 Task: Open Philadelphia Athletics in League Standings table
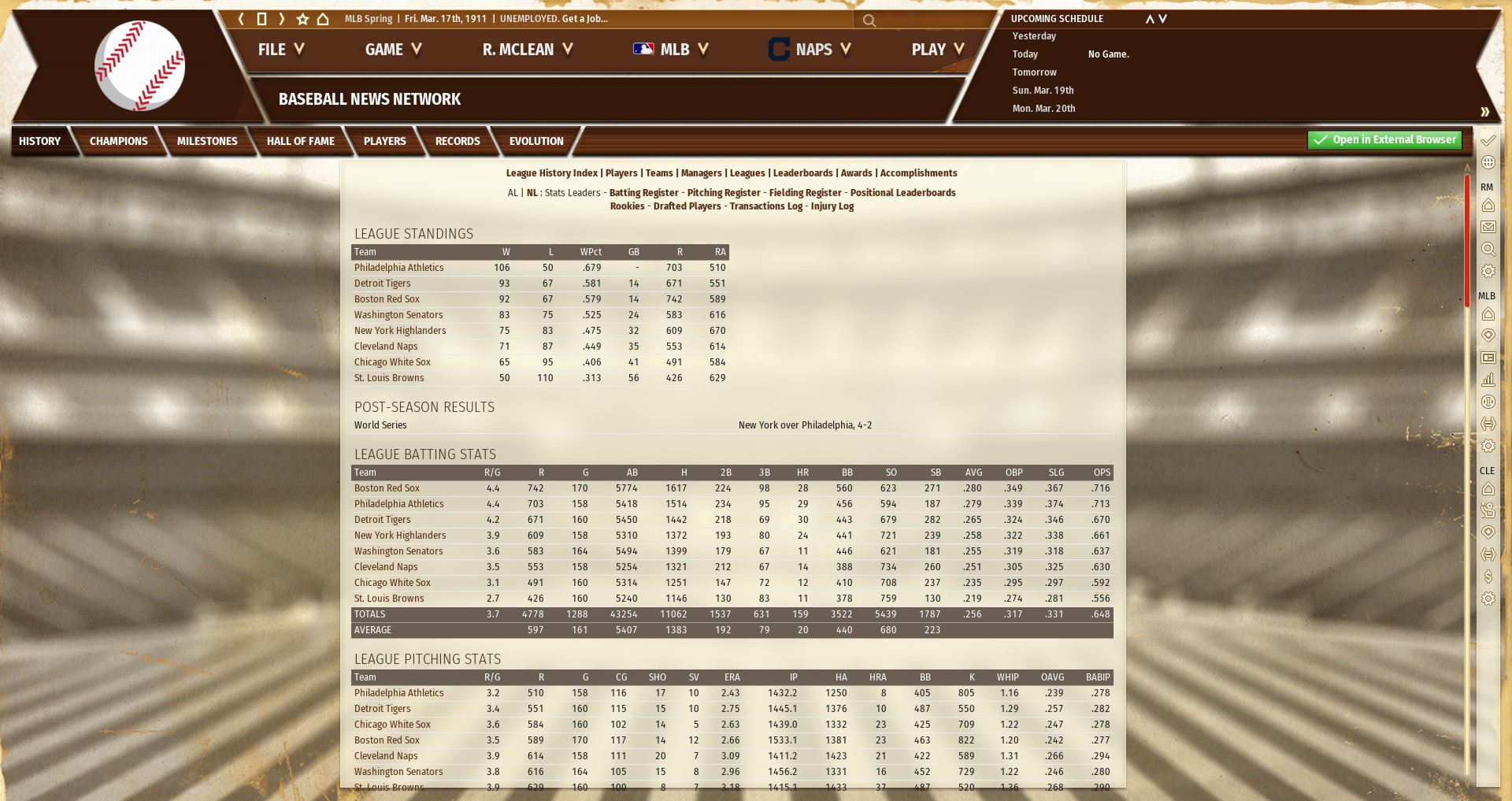tap(399, 268)
